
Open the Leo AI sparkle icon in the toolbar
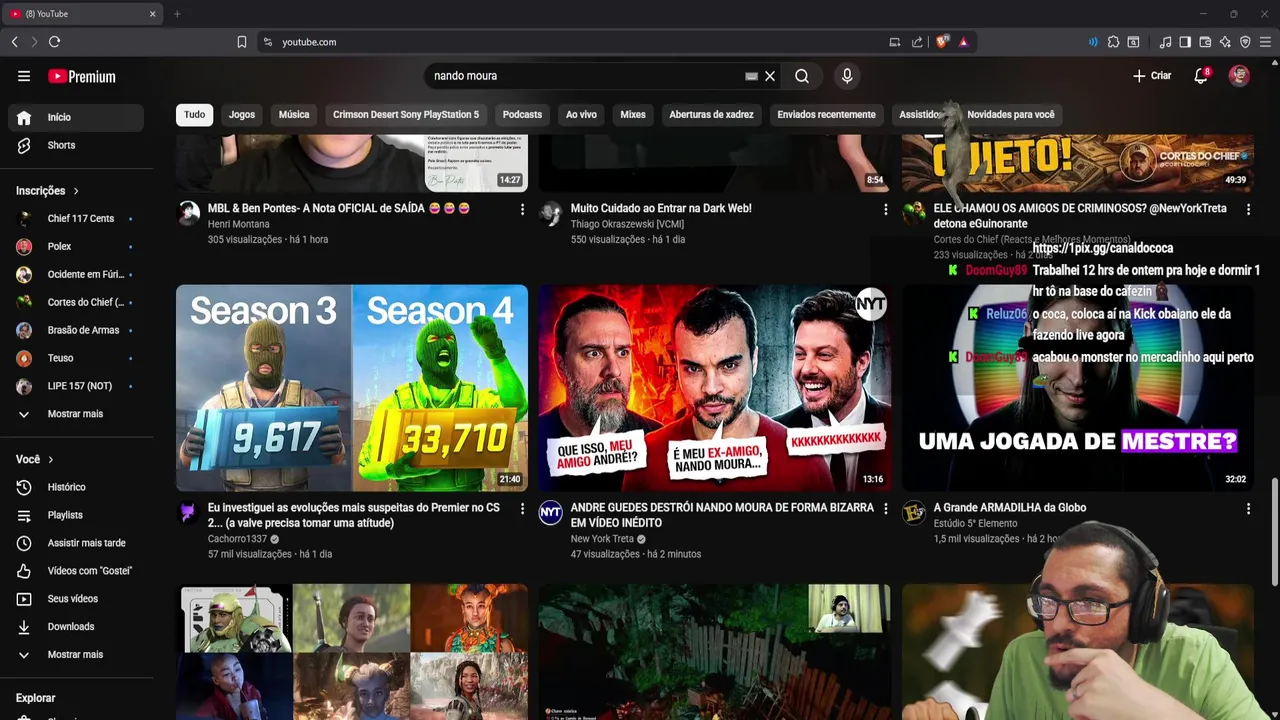pyautogui.click(x=1225, y=42)
